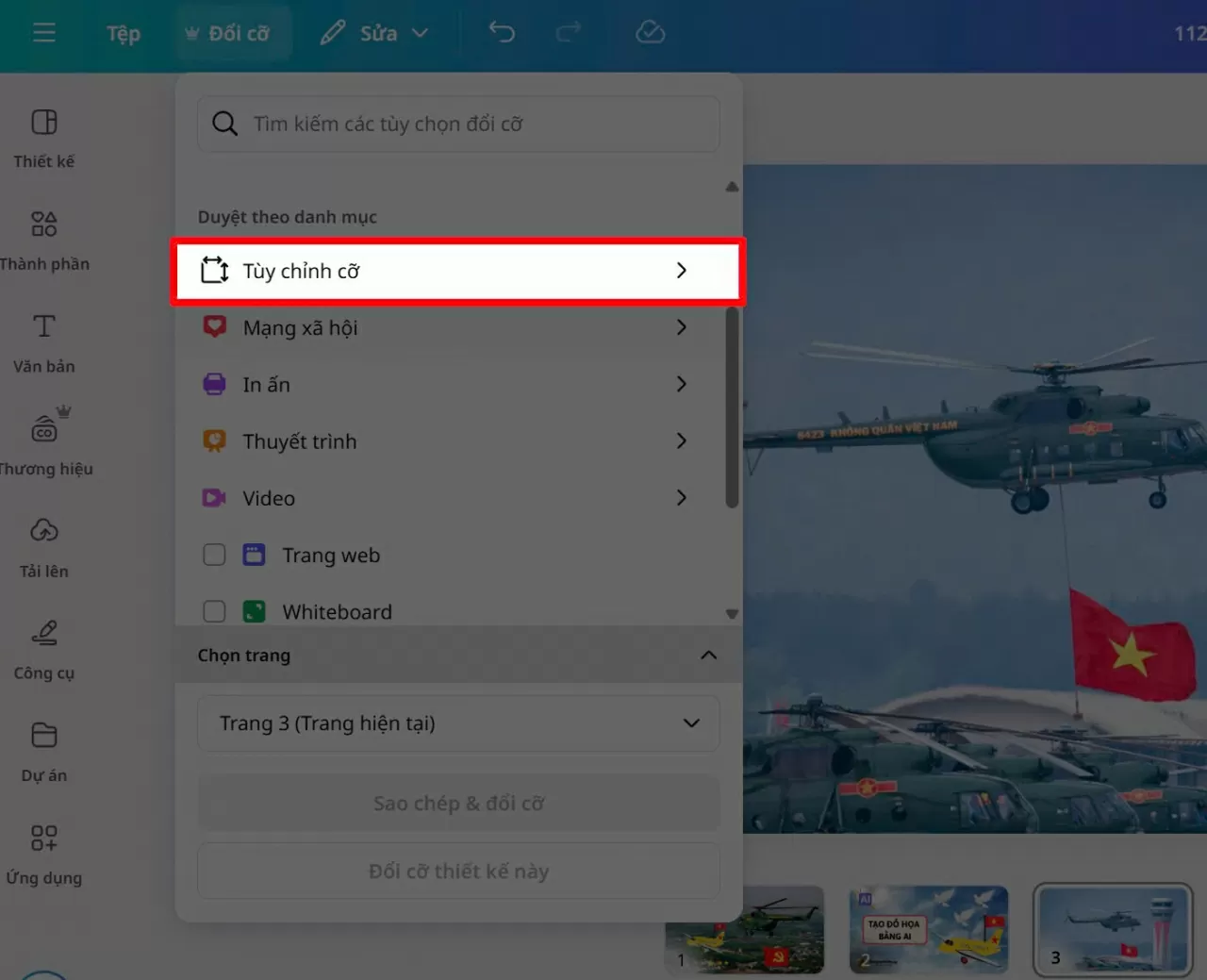The height and width of the screenshot is (980, 1207).
Task: Open the Tệp menu
Action: (x=123, y=33)
